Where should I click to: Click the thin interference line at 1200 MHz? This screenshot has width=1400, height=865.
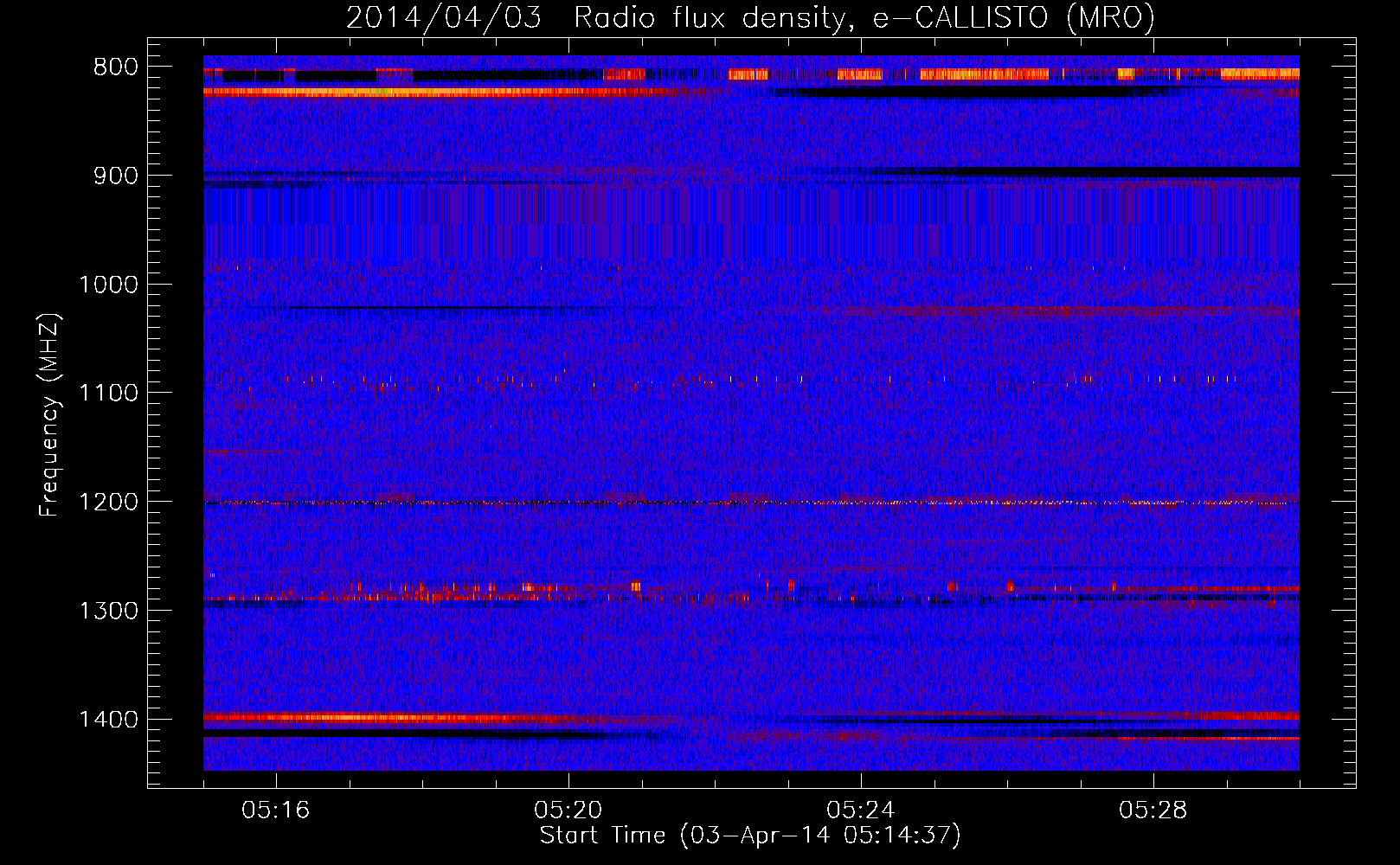click(751, 503)
